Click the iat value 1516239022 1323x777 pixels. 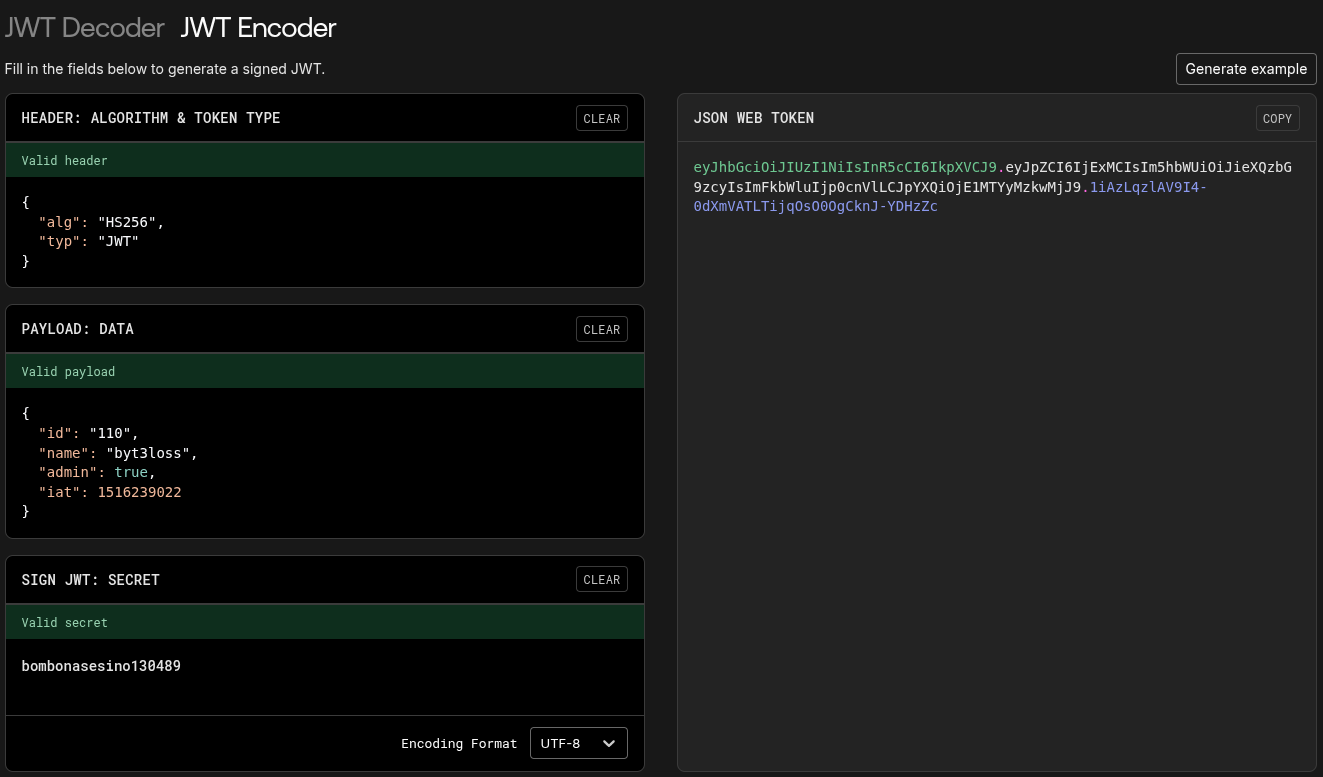139,492
